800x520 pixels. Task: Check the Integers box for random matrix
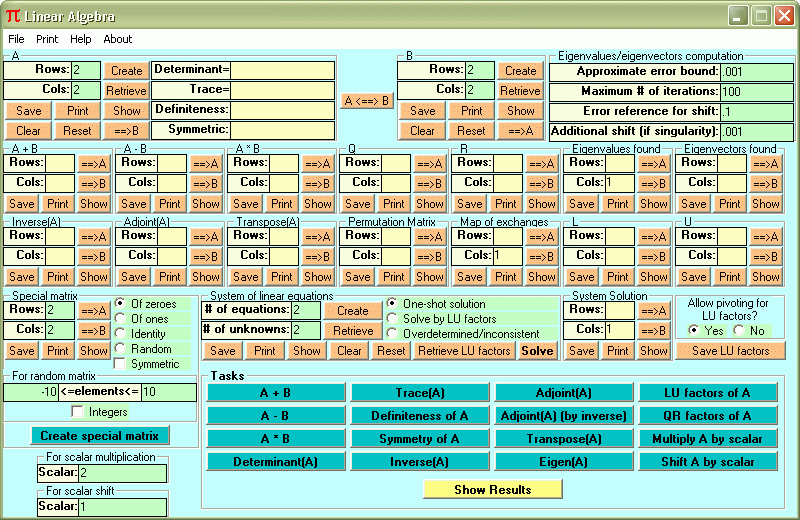[x=78, y=411]
